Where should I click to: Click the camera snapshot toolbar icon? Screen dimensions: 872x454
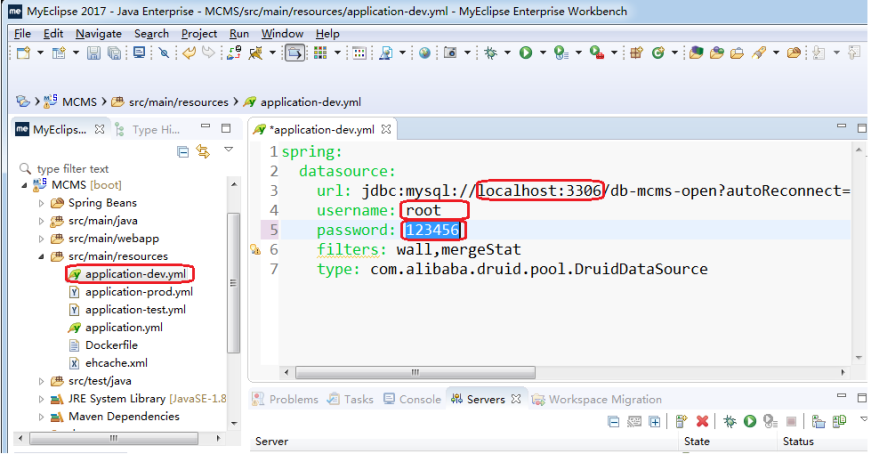pos(450,53)
